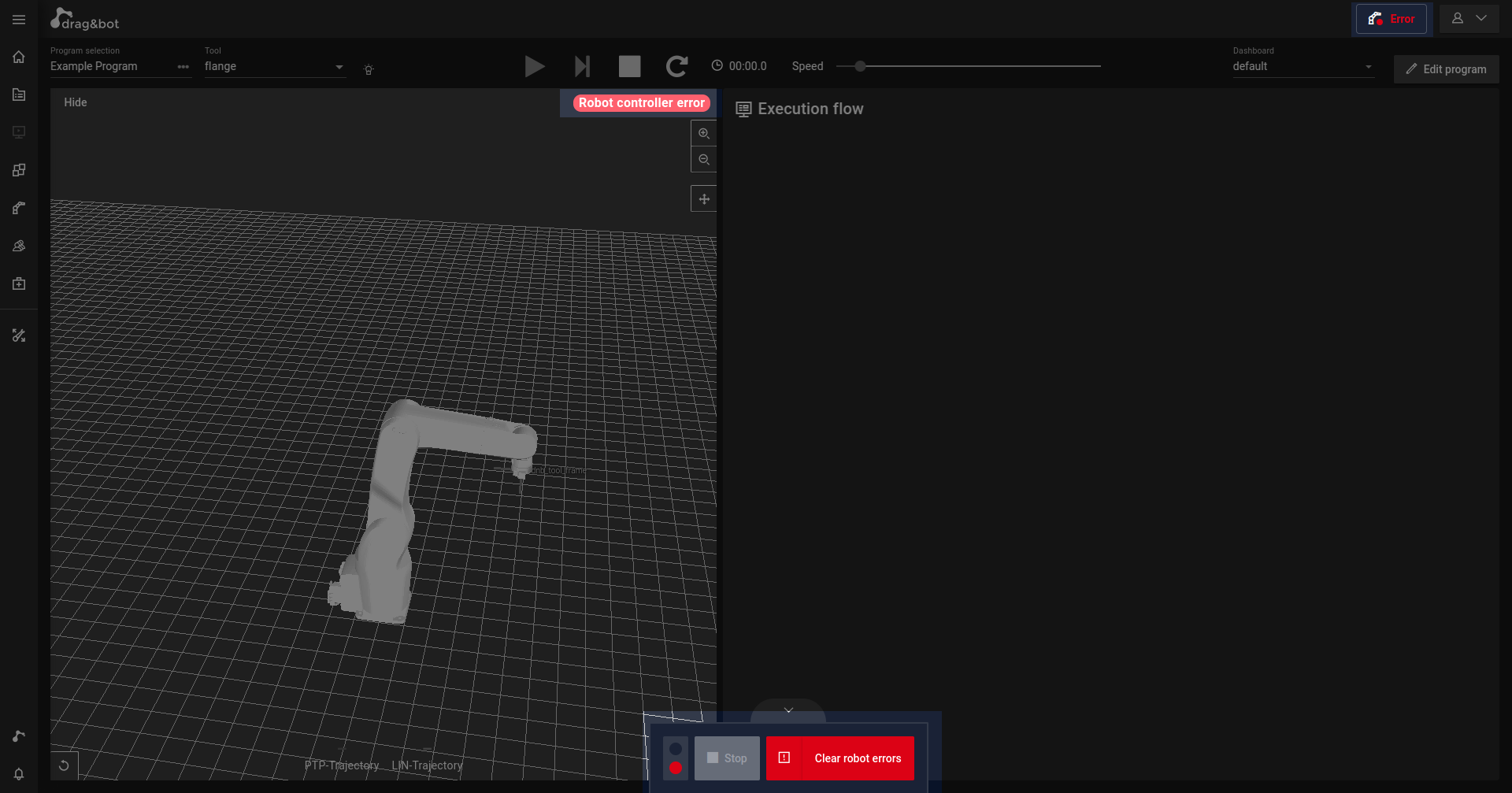Open the tools and settings sidebar icon

19,335
